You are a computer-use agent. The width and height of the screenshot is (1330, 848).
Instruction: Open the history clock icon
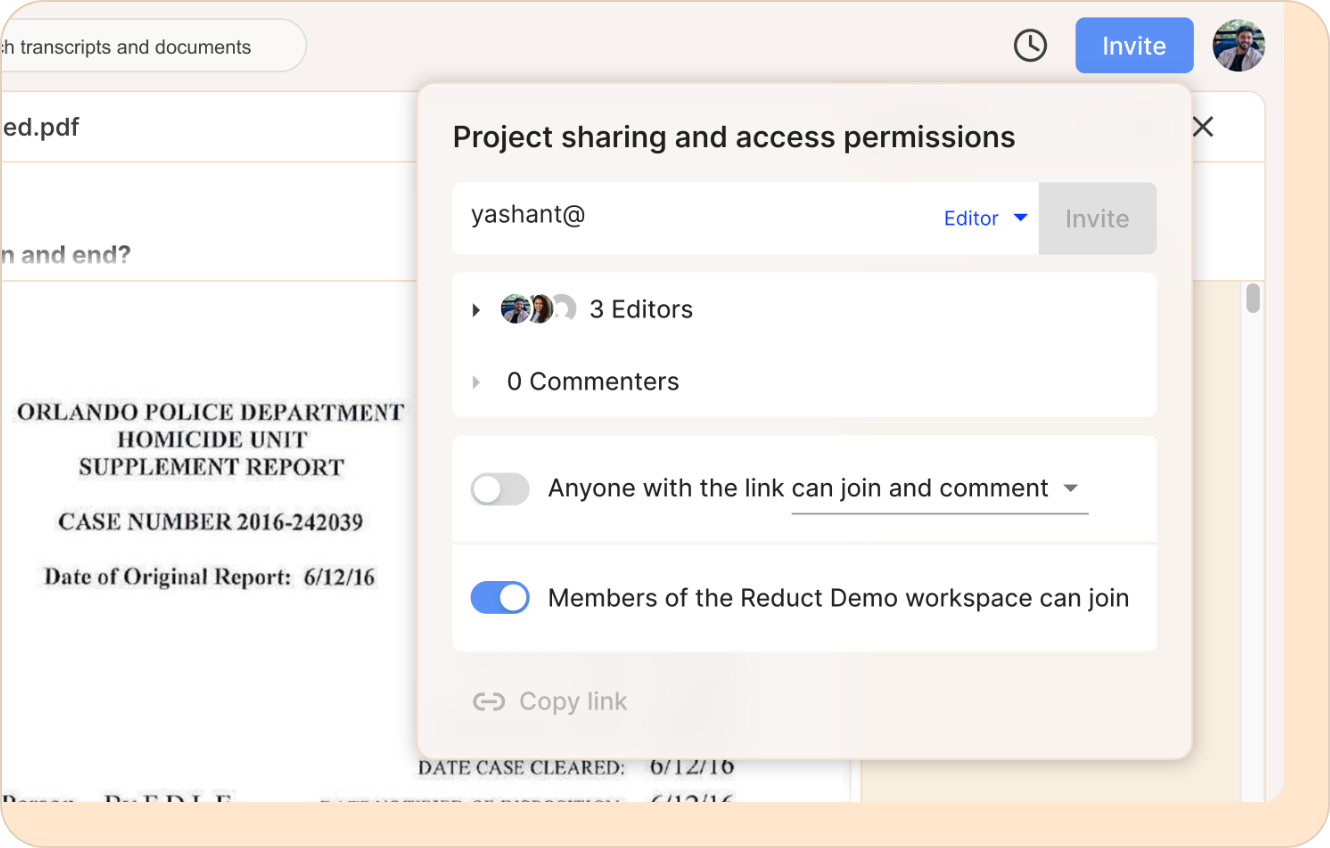point(1030,45)
